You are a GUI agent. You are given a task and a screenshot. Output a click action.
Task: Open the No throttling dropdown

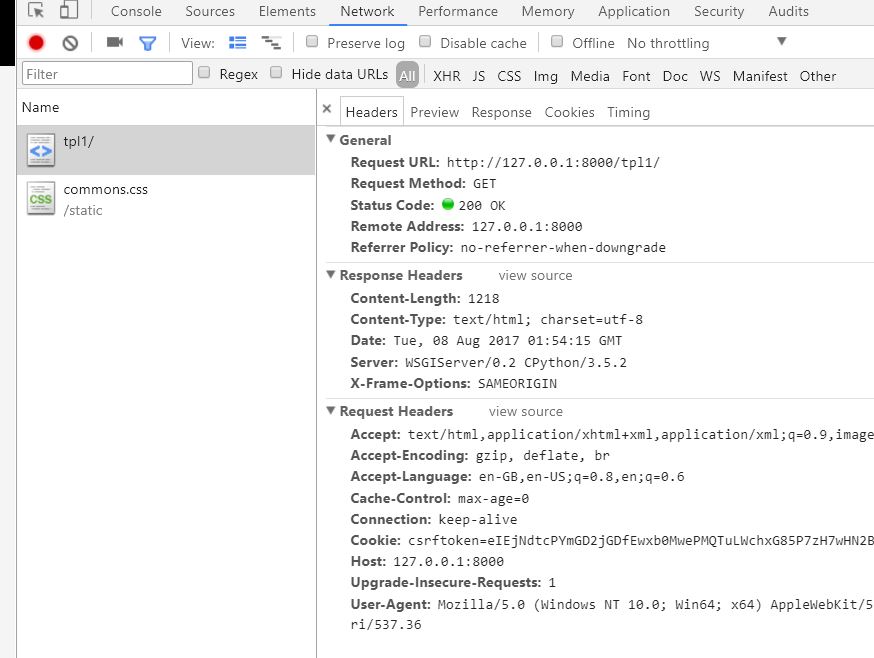click(707, 43)
